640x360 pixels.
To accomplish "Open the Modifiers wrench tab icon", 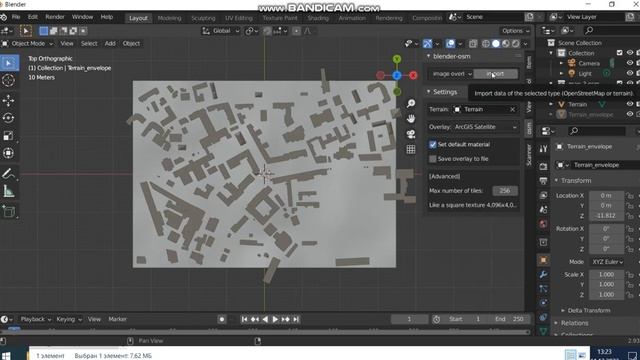I will [543, 274].
